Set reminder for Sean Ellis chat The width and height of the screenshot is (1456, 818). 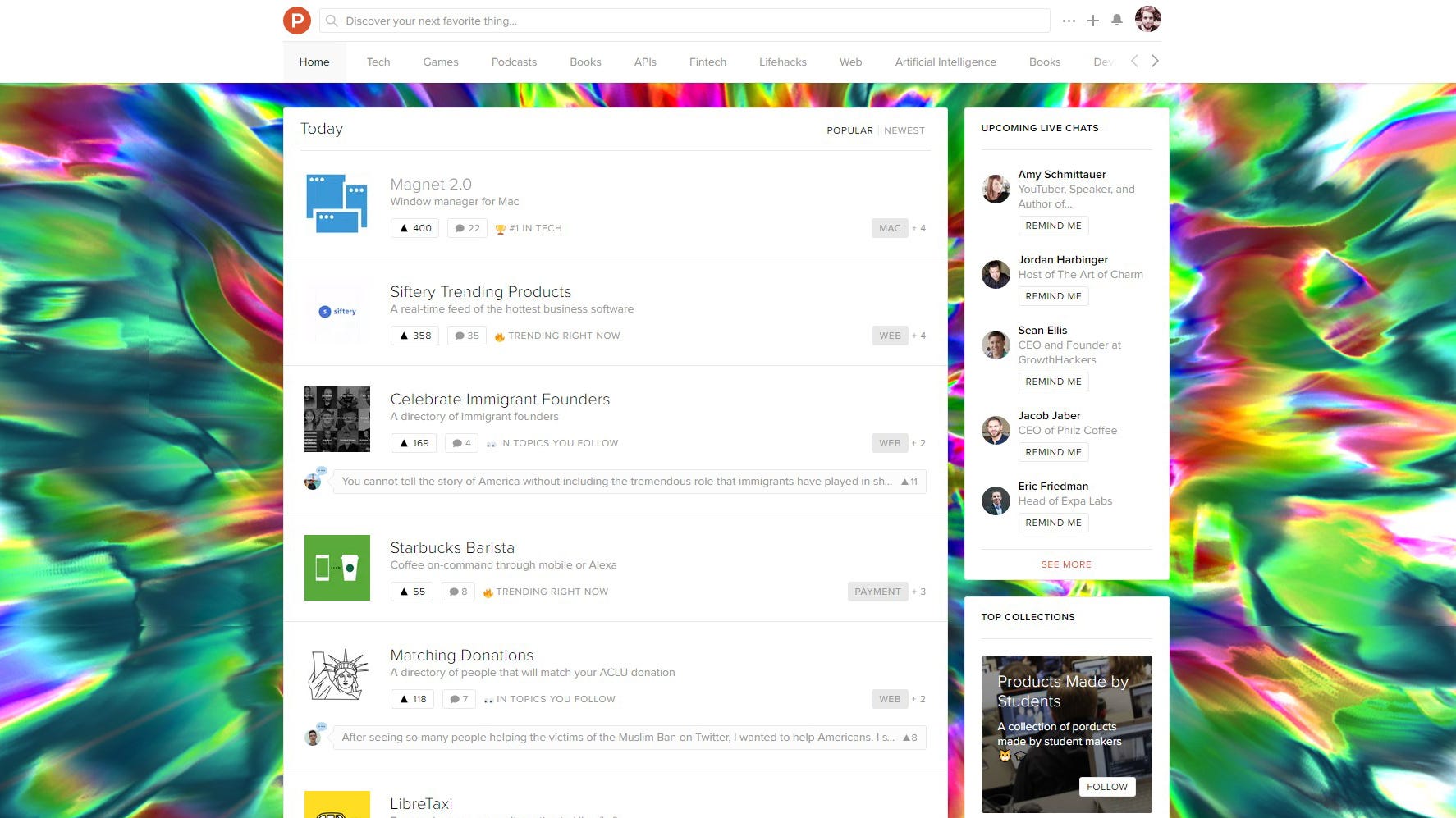click(x=1053, y=382)
